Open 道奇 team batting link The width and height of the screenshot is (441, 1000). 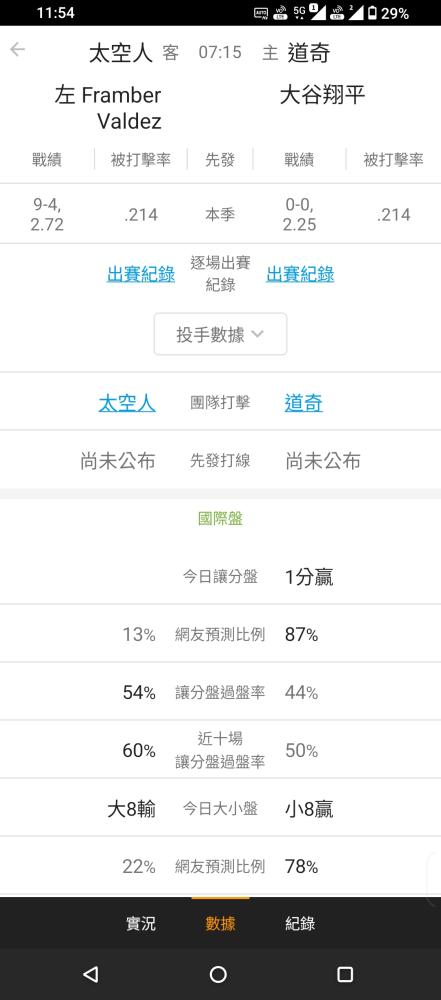pyautogui.click(x=304, y=403)
